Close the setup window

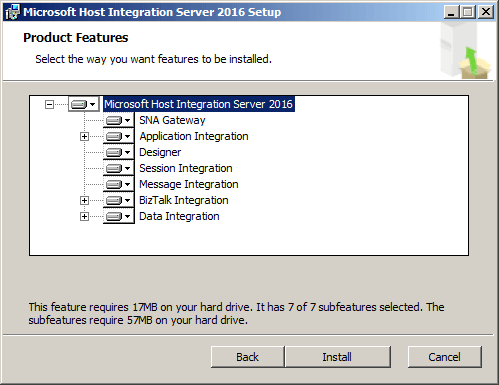[486, 12]
